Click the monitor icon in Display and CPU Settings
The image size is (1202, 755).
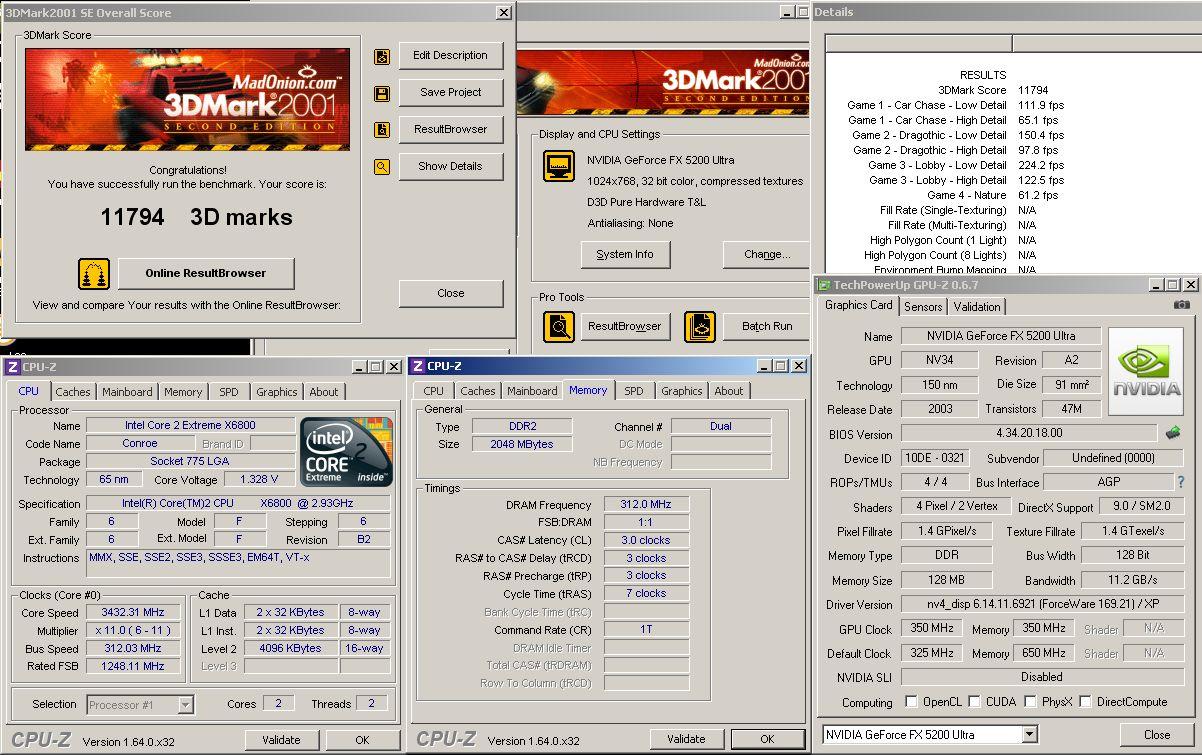(559, 166)
